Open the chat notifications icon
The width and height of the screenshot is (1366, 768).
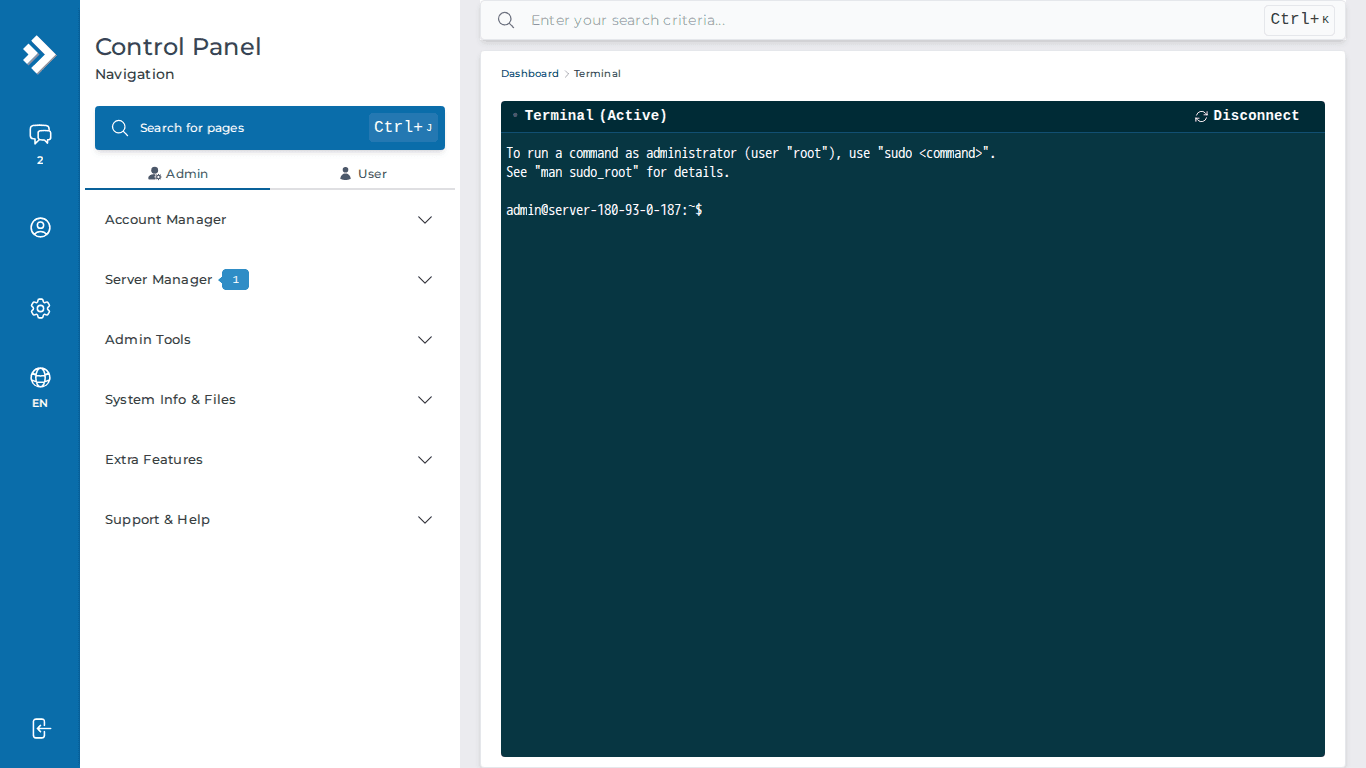point(40,134)
